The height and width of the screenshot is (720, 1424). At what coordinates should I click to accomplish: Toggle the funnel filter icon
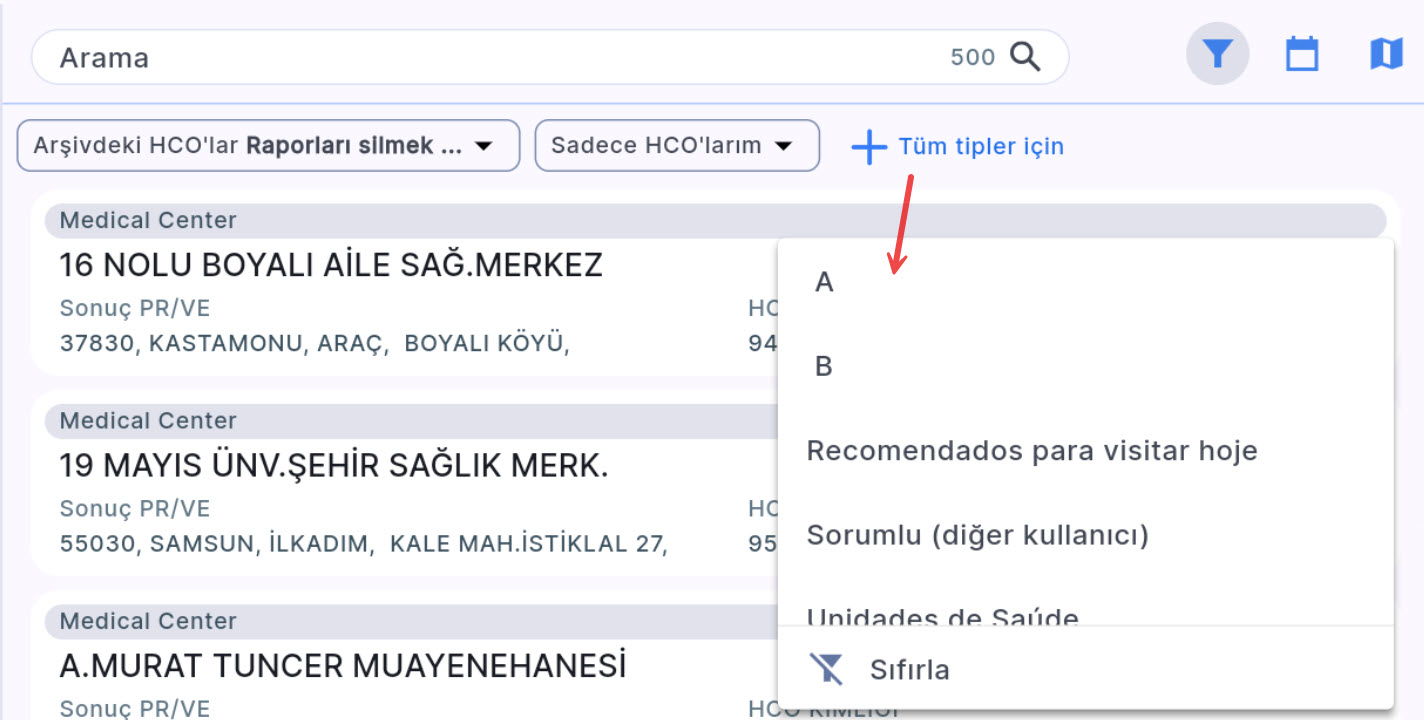1217,54
